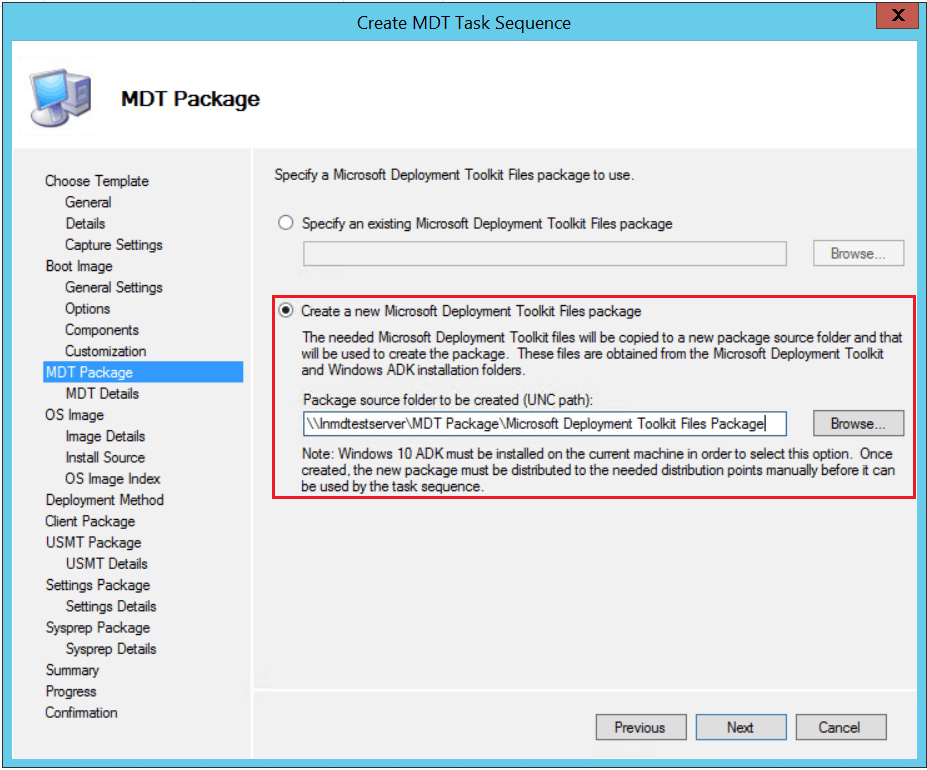Screen dimensions: 927x770
Task: Click the existing package path field
Action: click(x=544, y=254)
